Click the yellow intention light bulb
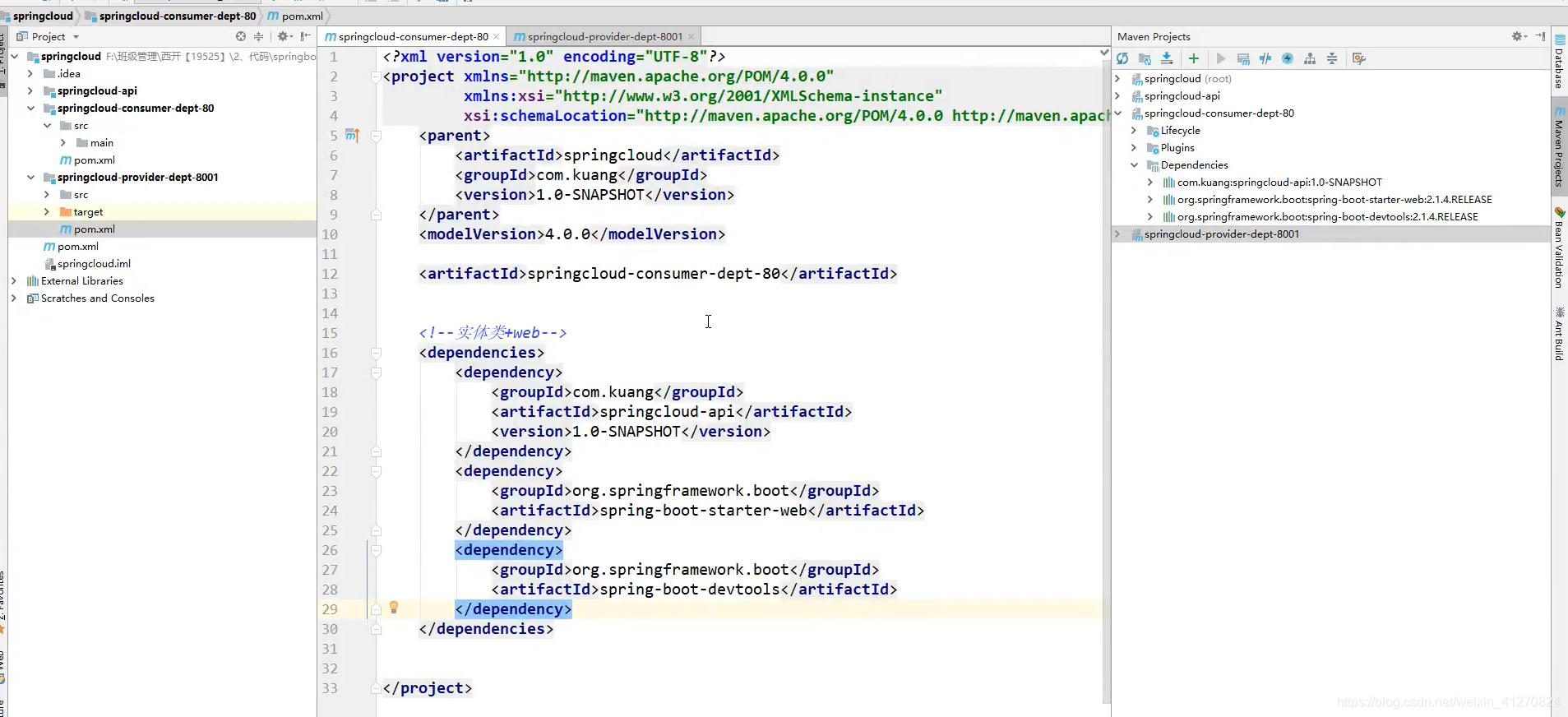 [x=394, y=608]
